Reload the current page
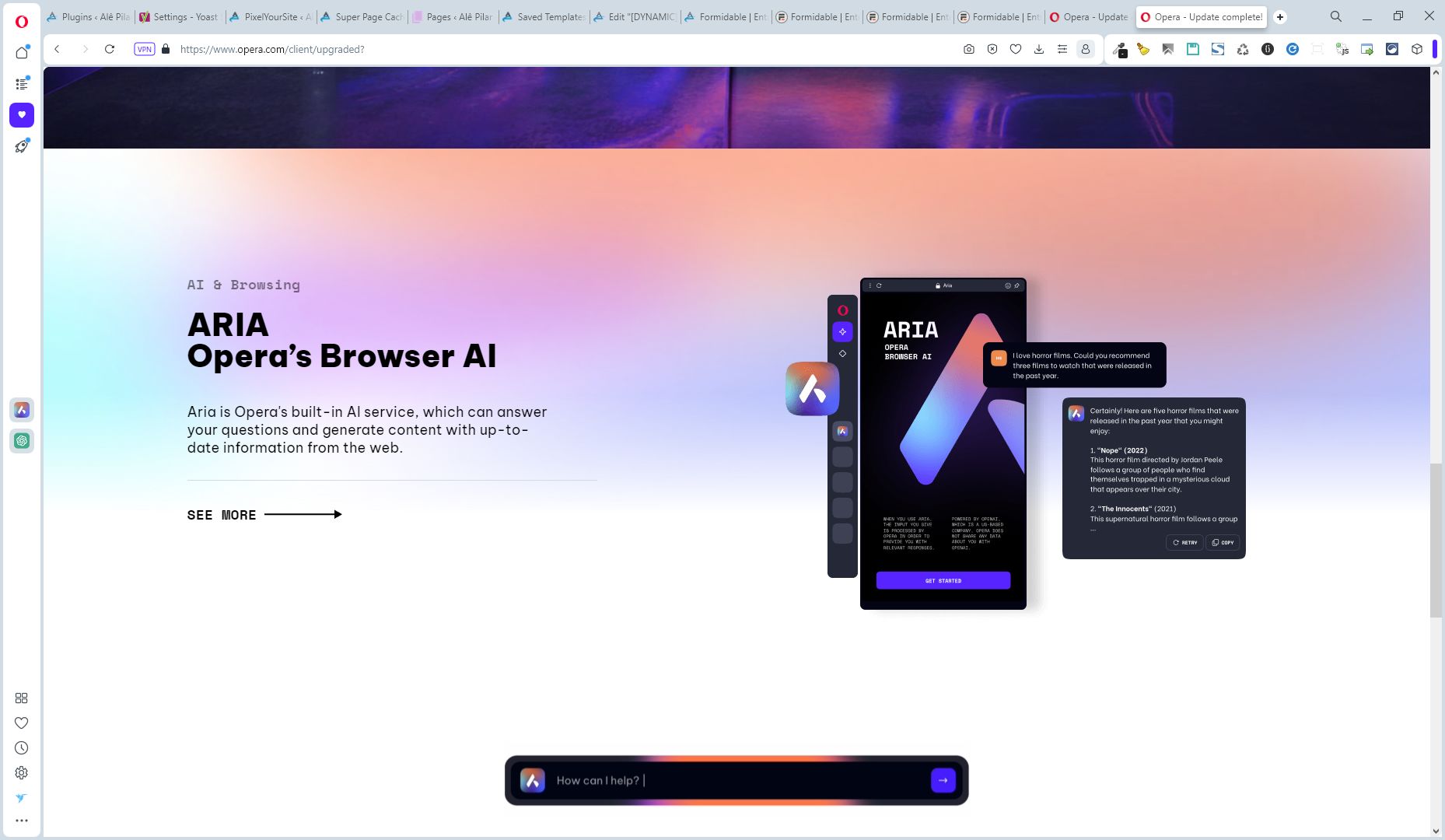1445x840 pixels. pos(110,49)
